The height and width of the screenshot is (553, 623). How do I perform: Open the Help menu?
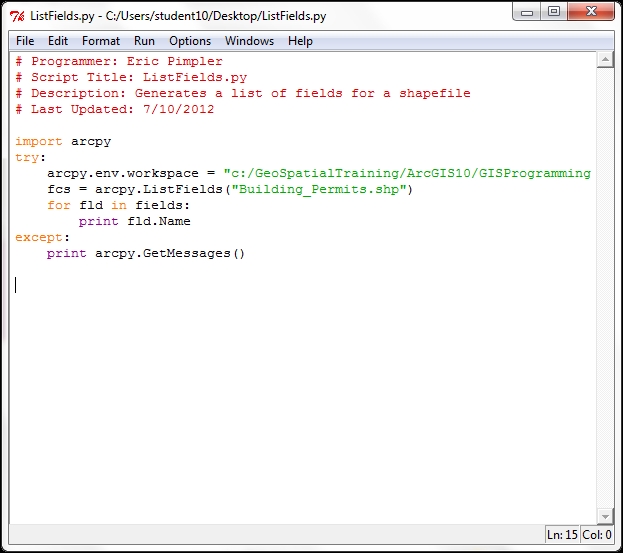pyautogui.click(x=300, y=41)
